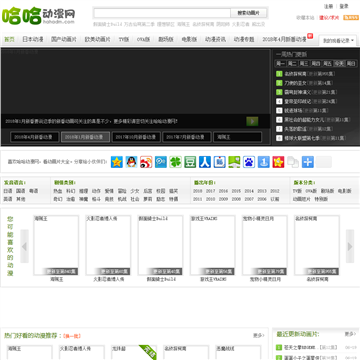The height and width of the screenshot is (360, 360).
Task: Open the 日本动漫 nav tab
Action: coord(33,39)
